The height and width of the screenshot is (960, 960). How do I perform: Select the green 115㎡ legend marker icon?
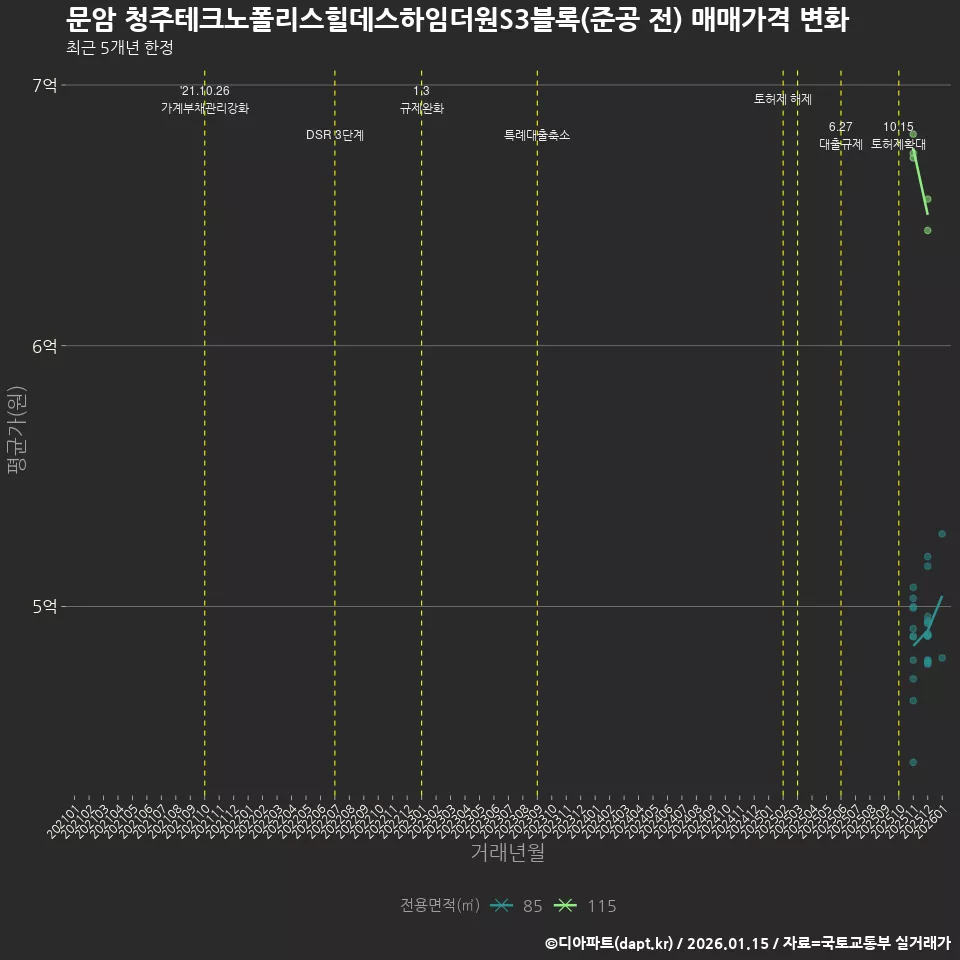click(564, 906)
